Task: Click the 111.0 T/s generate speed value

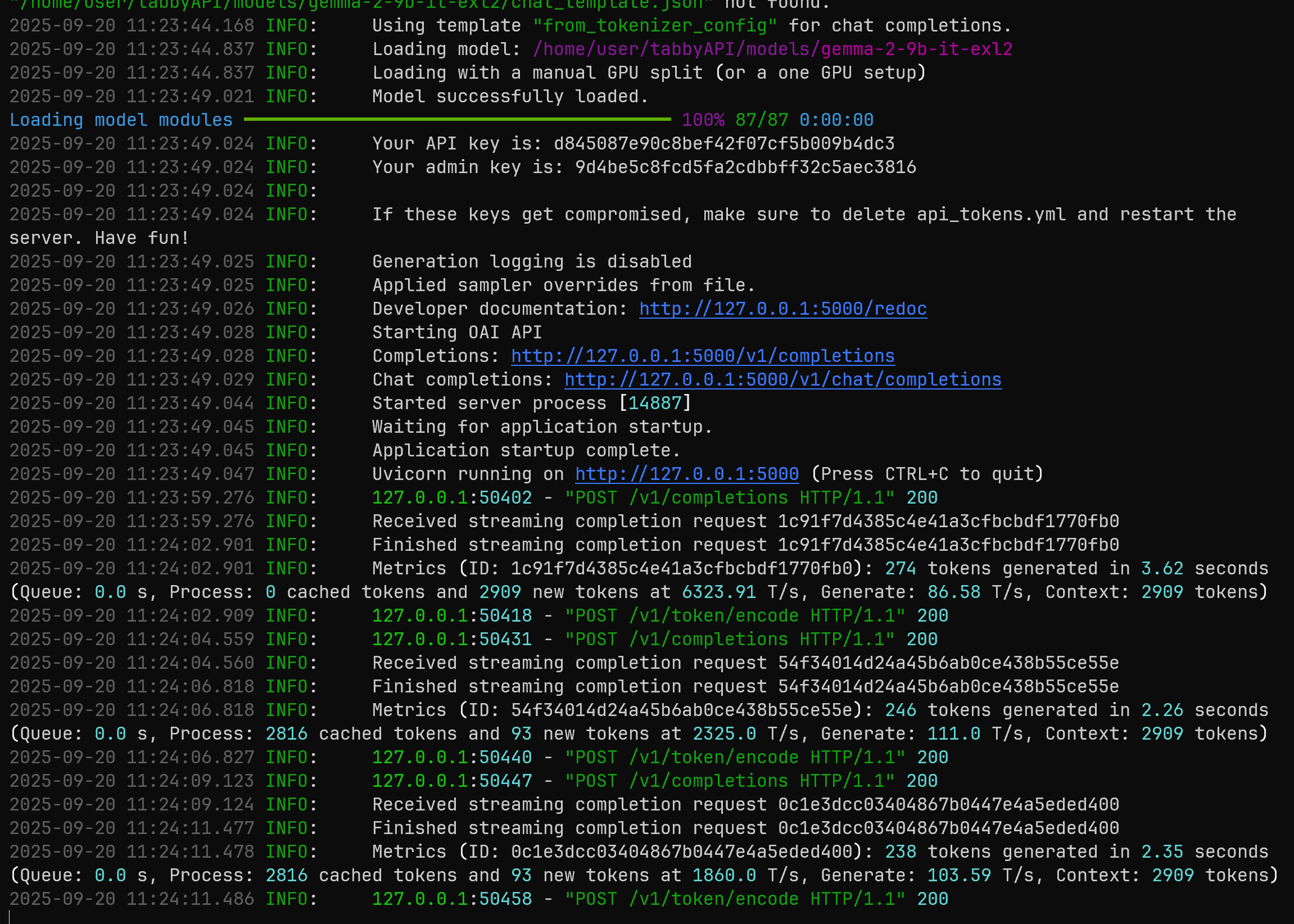Action: tap(953, 734)
